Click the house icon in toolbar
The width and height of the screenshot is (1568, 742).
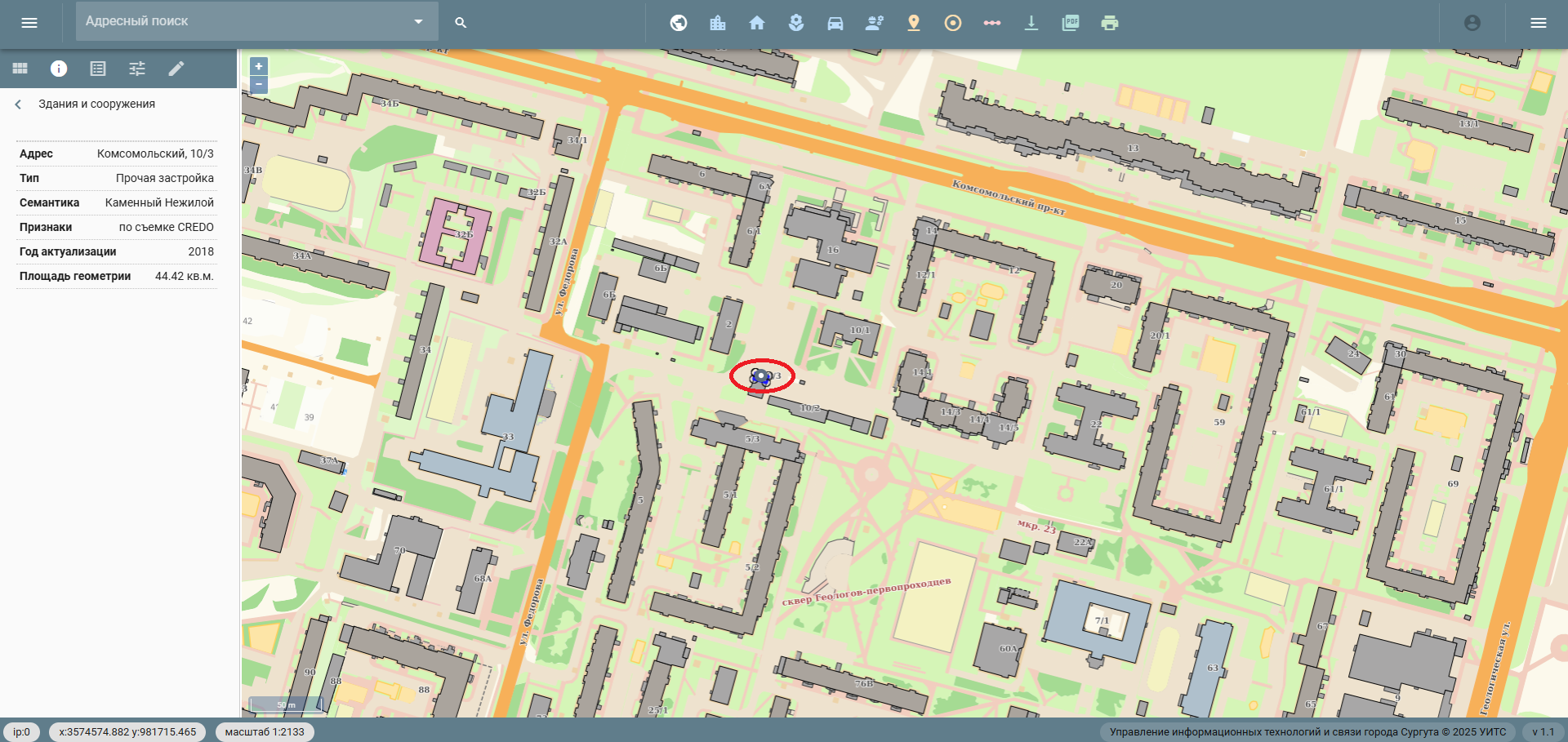click(757, 23)
